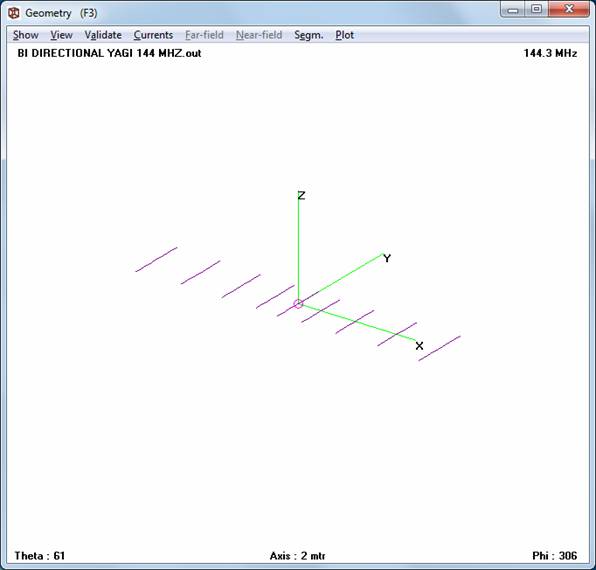Click the Z axis label

tap(301, 196)
